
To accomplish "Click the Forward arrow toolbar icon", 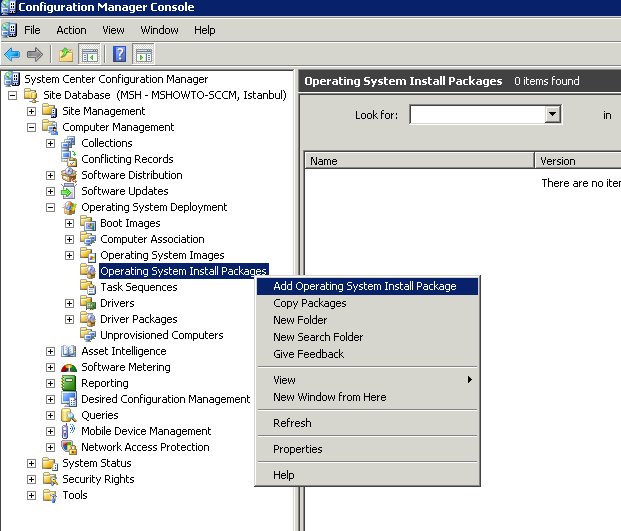I will [x=35, y=54].
